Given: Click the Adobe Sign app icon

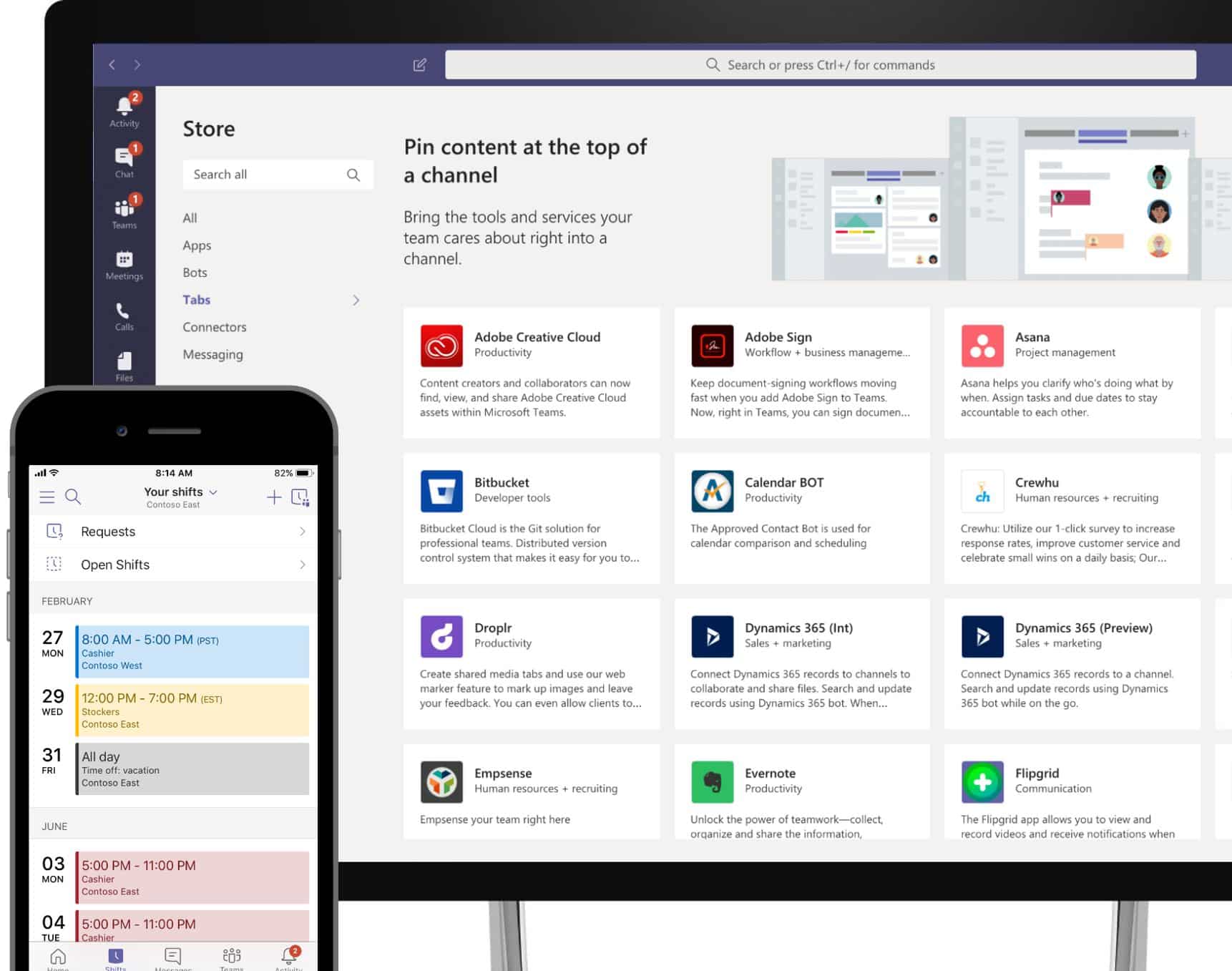Looking at the screenshot, I should pos(712,346).
